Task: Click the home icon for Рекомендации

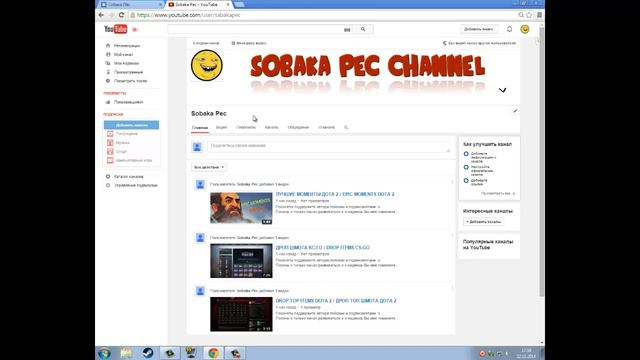Action: pyautogui.click(x=108, y=46)
